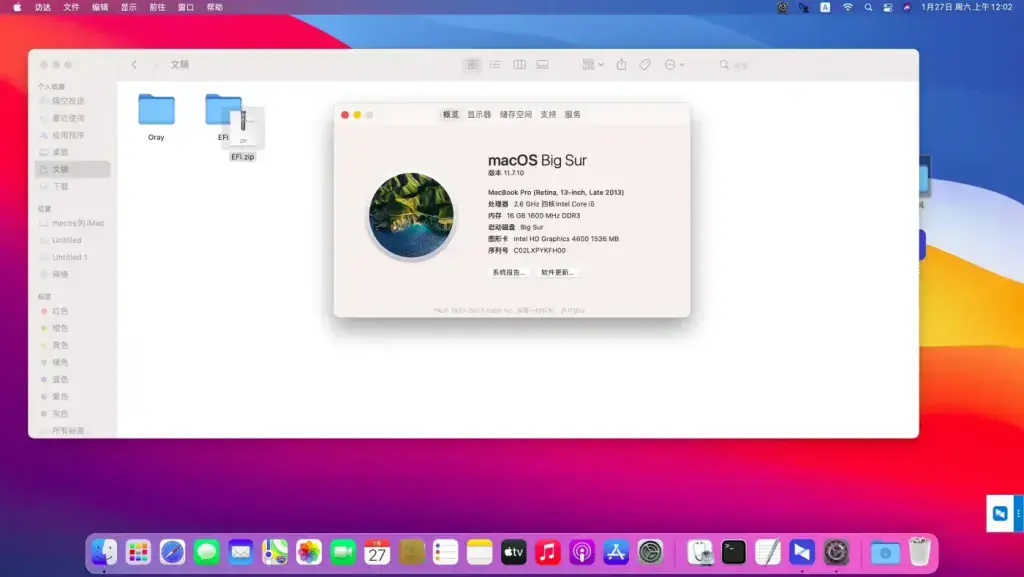Click the Wi-Fi menu bar icon
The height and width of the screenshot is (577, 1024).
pos(848,7)
